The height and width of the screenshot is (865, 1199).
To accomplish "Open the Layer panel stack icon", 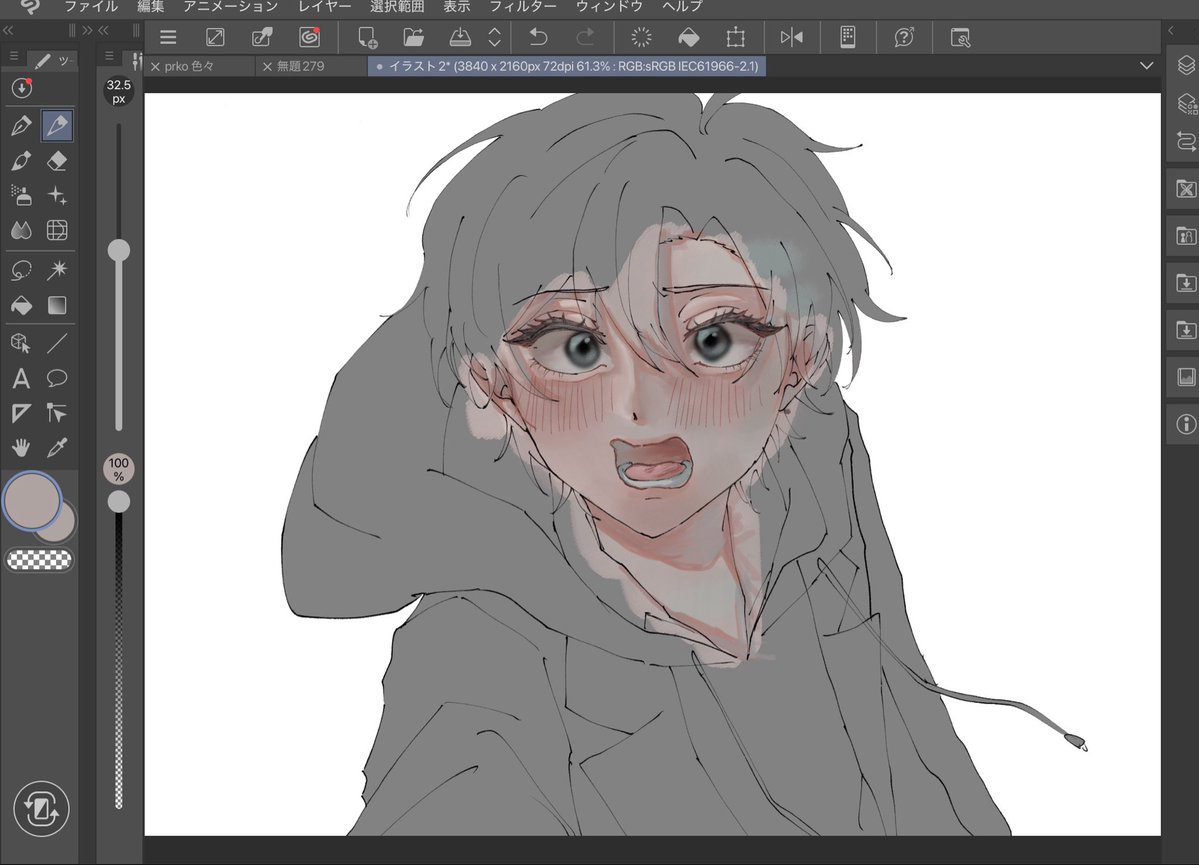I will click(1186, 65).
